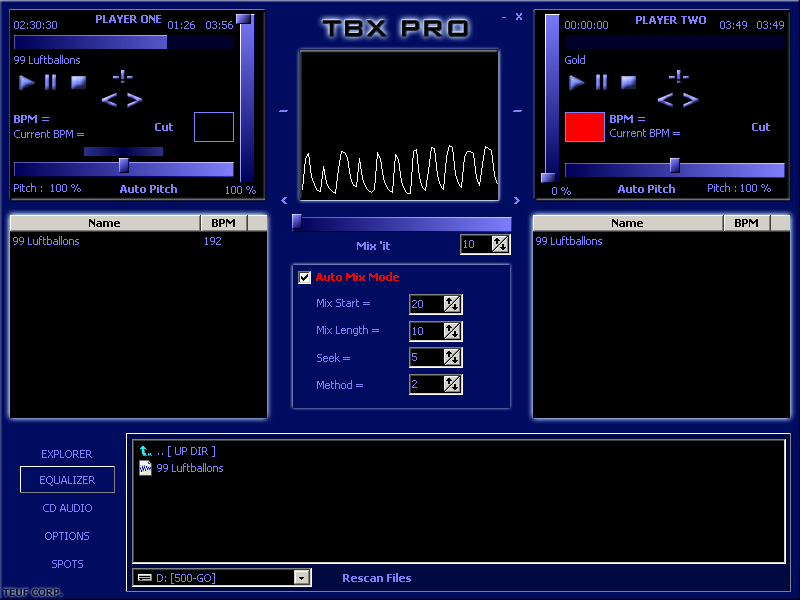Click the left playlist Name column header
This screenshot has height=600, width=800.
click(x=105, y=223)
